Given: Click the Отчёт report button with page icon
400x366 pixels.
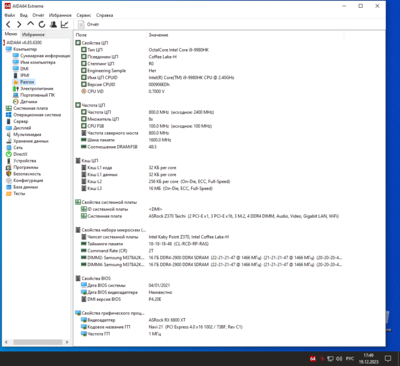Looking at the screenshot, I should [88, 24].
